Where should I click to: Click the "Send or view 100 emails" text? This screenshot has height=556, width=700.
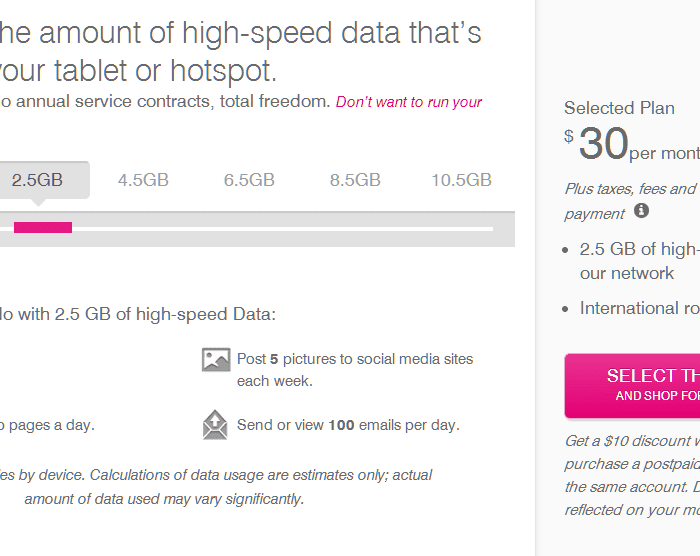point(348,425)
